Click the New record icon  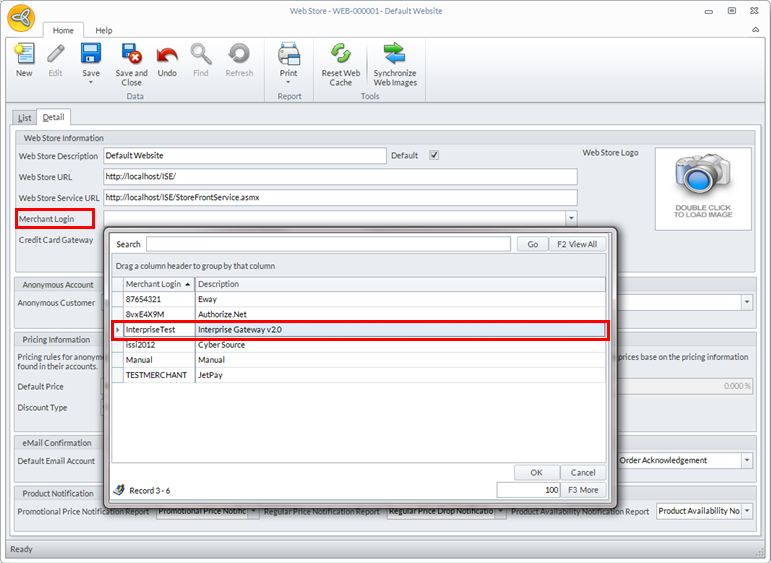(x=24, y=56)
